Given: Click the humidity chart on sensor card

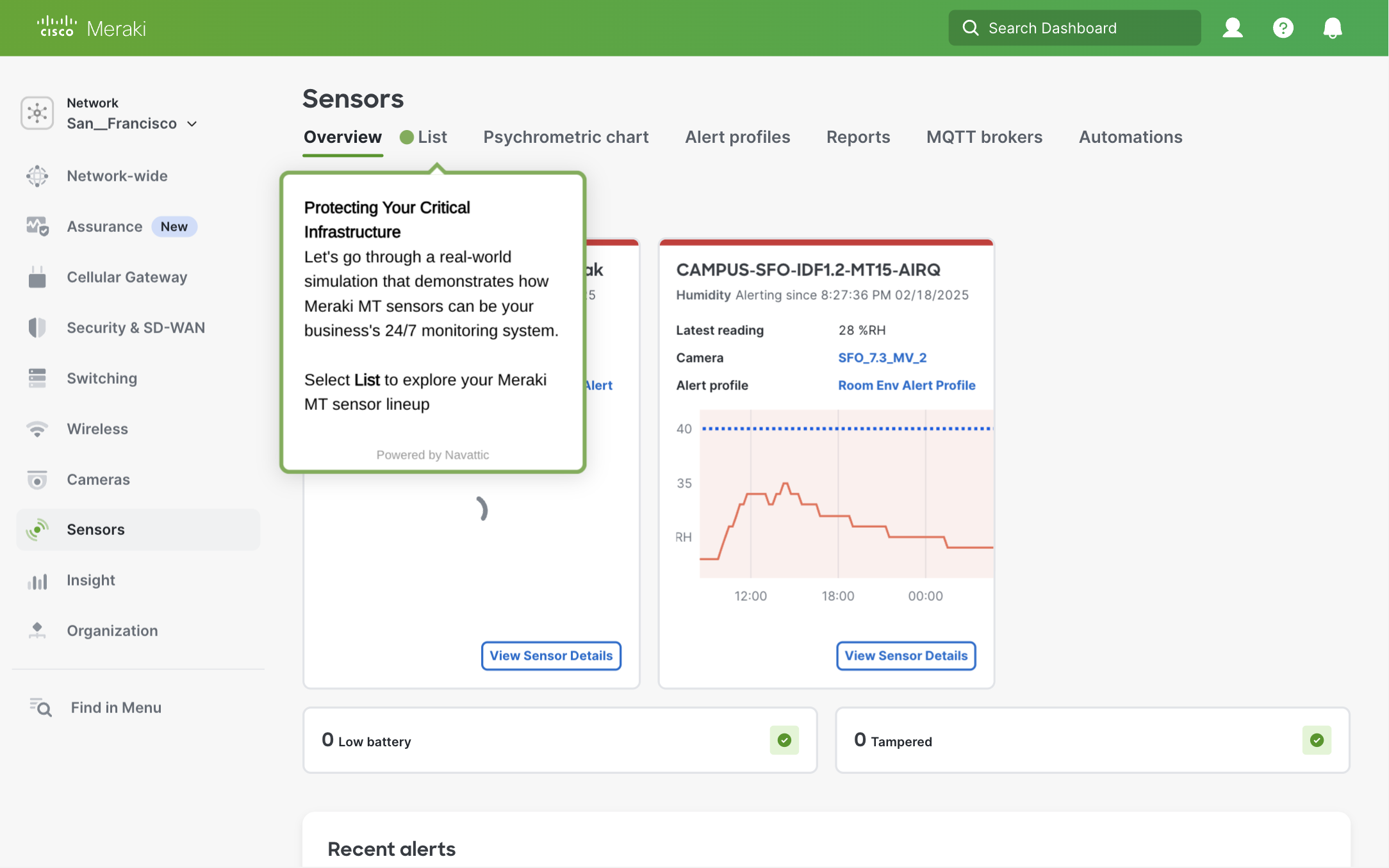Looking at the screenshot, I should [846, 493].
